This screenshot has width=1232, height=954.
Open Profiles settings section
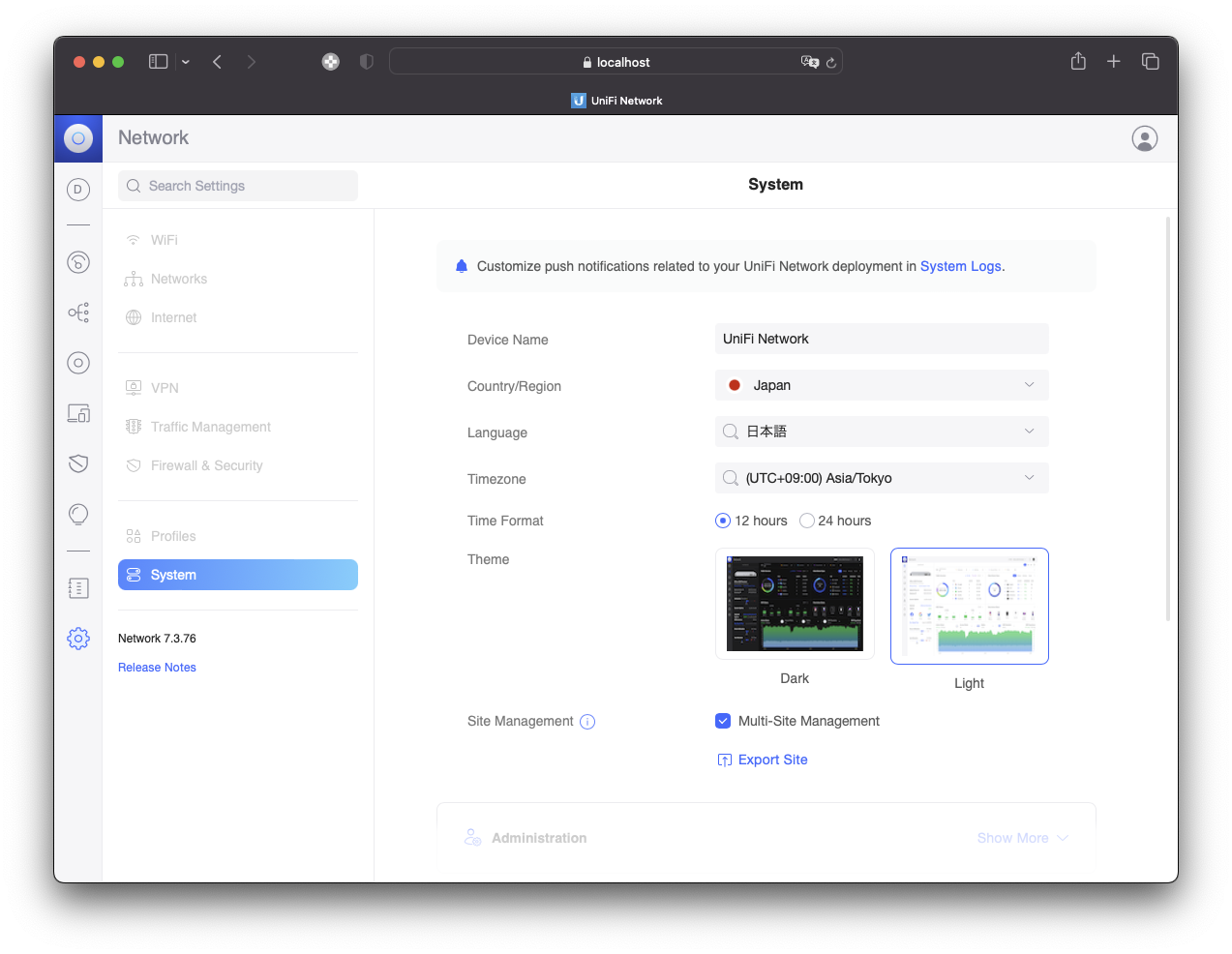point(238,536)
